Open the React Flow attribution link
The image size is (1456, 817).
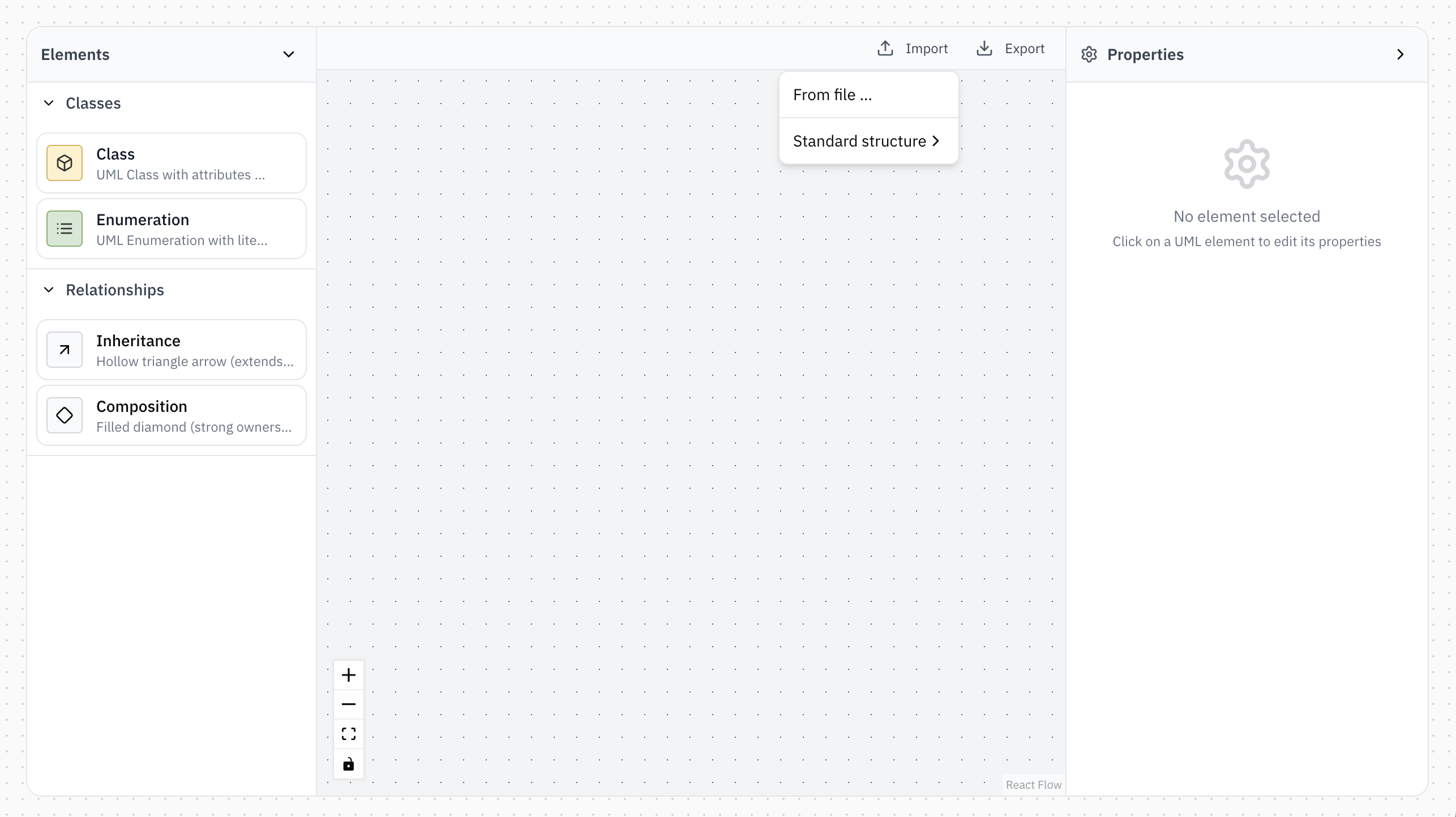point(1034,785)
